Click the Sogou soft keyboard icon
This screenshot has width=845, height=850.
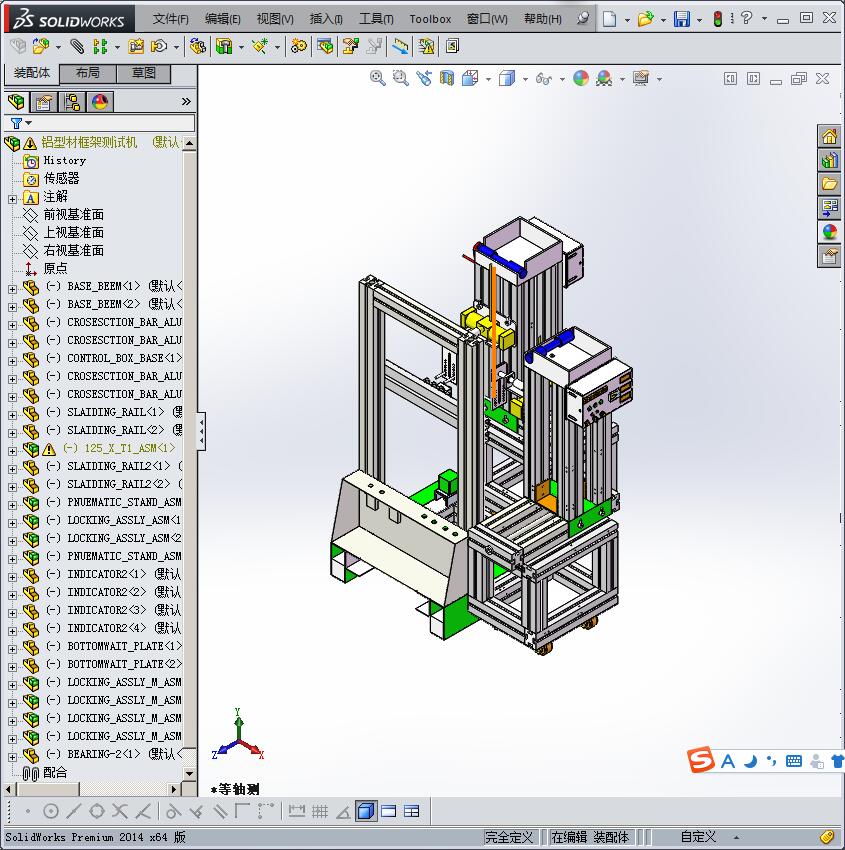tap(794, 761)
